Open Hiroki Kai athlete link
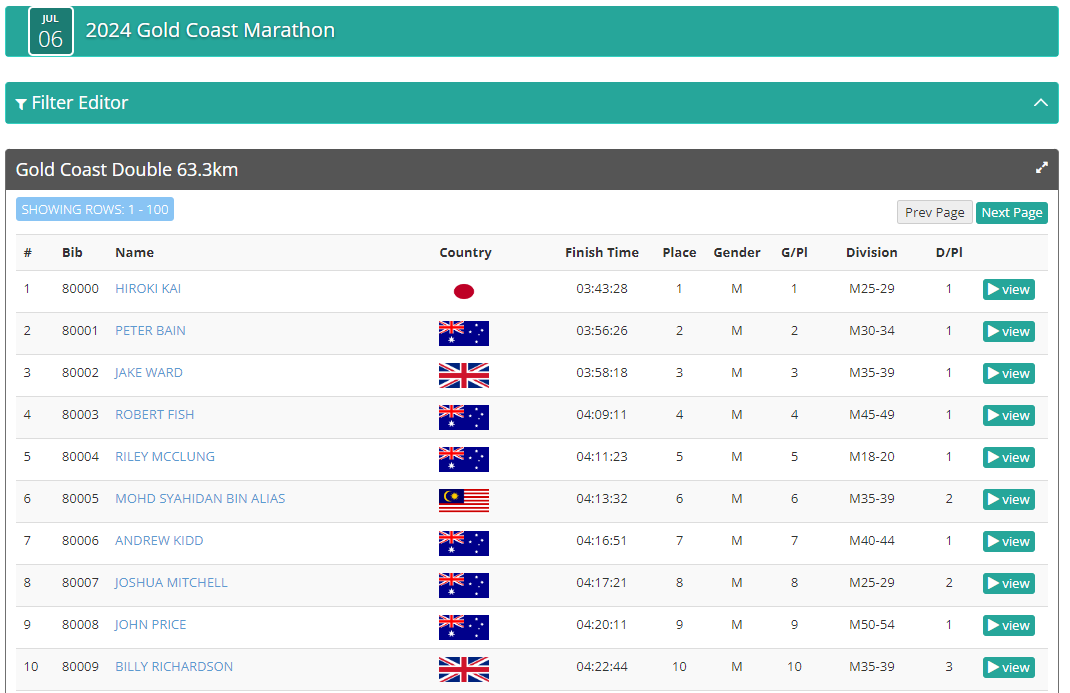 (x=148, y=289)
